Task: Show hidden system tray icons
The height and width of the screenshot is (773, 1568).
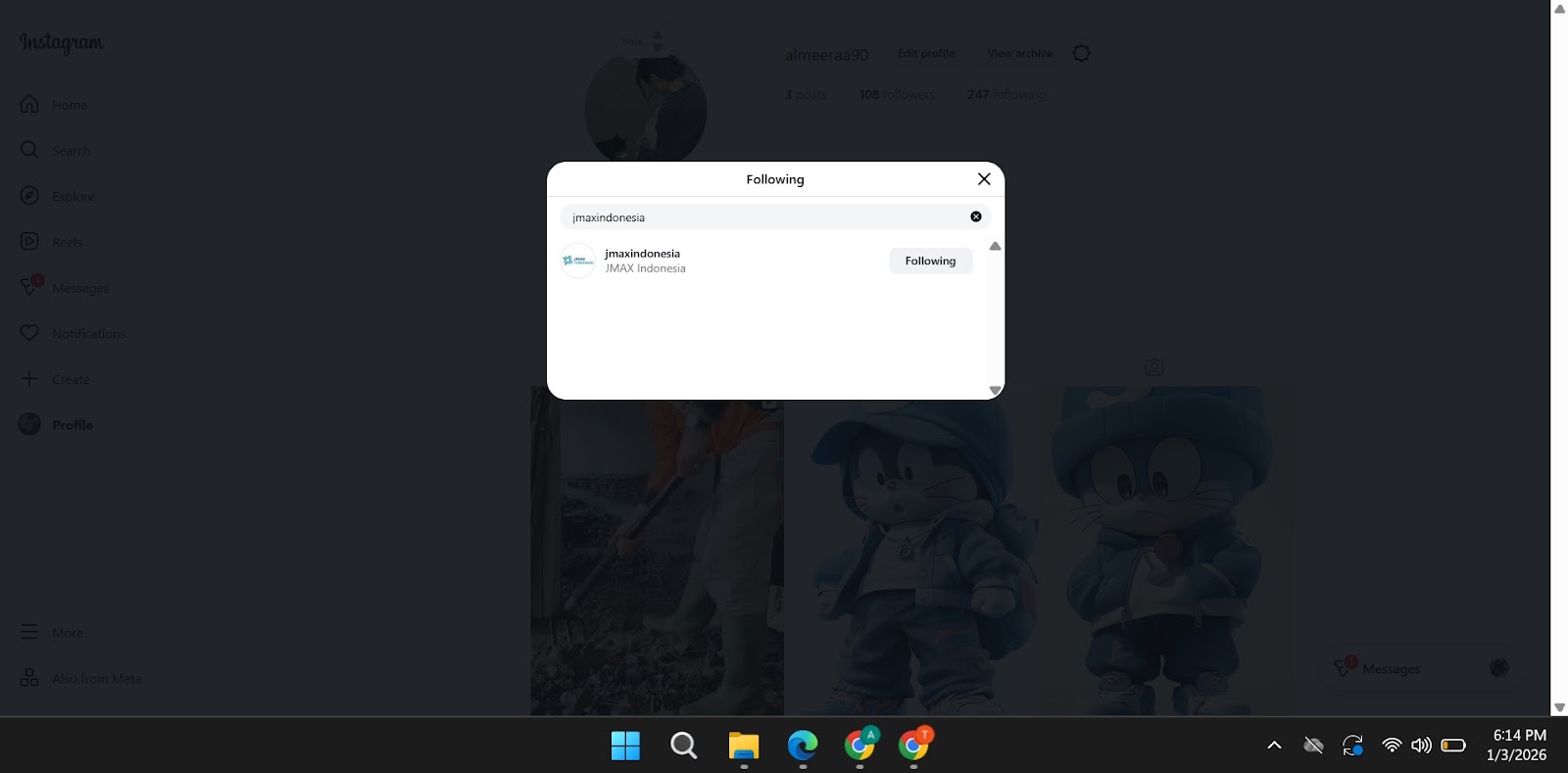Action: (x=1274, y=746)
